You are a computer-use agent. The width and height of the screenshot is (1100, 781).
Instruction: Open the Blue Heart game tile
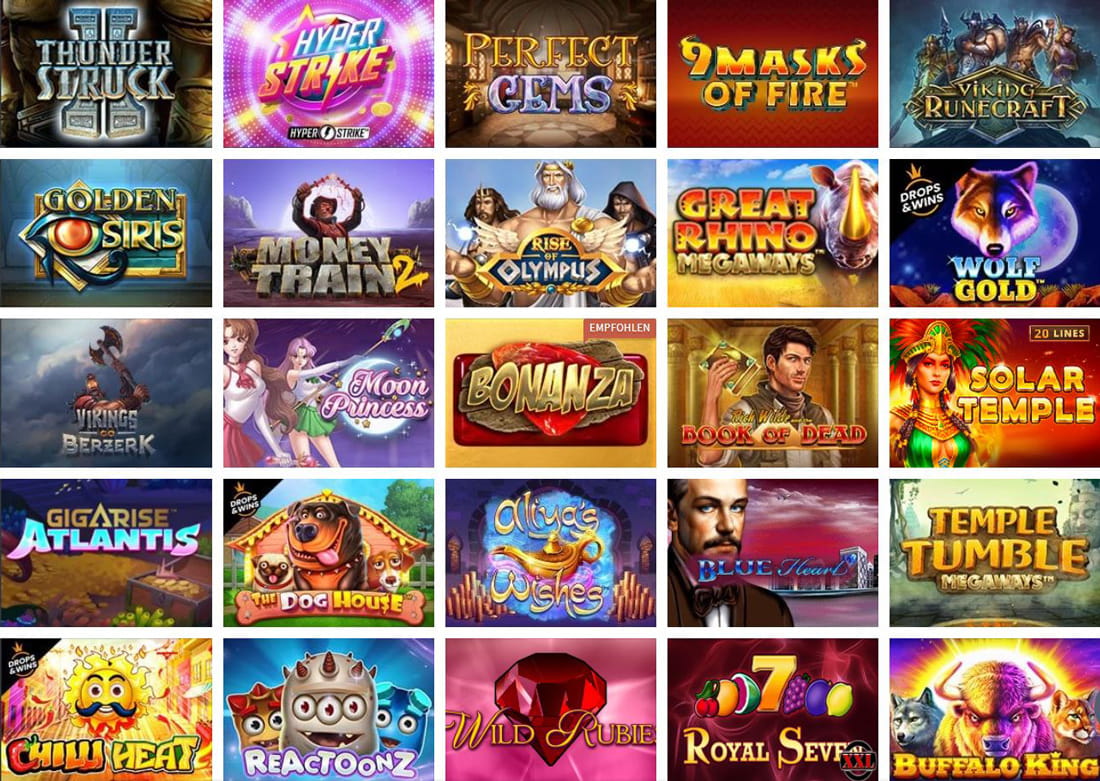click(772, 553)
